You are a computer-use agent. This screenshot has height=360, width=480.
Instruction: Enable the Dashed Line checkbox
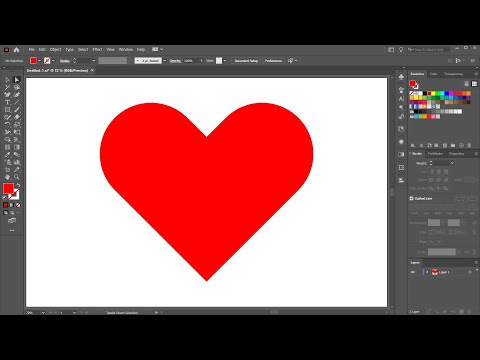(x=411, y=198)
